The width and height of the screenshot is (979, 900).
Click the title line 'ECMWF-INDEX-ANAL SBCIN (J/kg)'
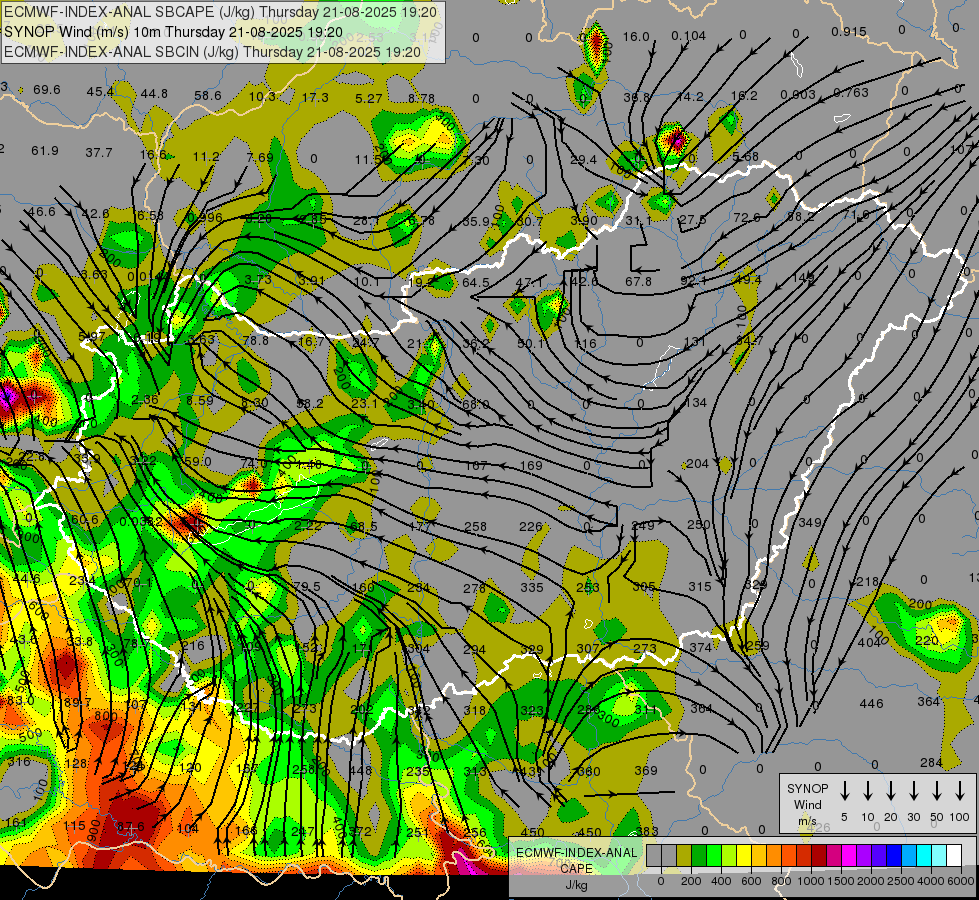point(121,52)
